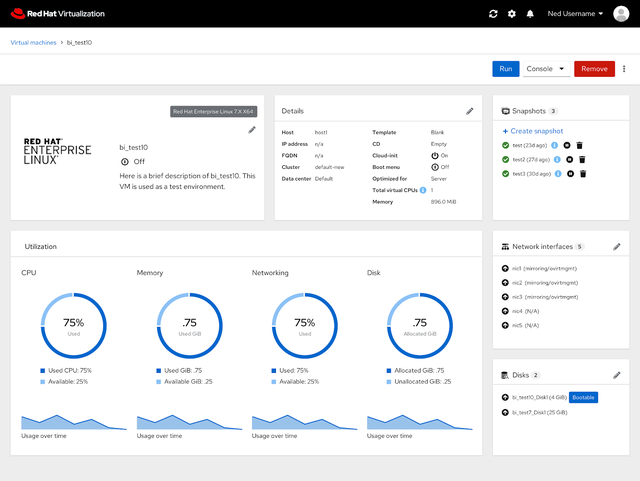Click the nic3 status arrow icon
The height and width of the screenshot is (481, 640).
(x=505, y=297)
